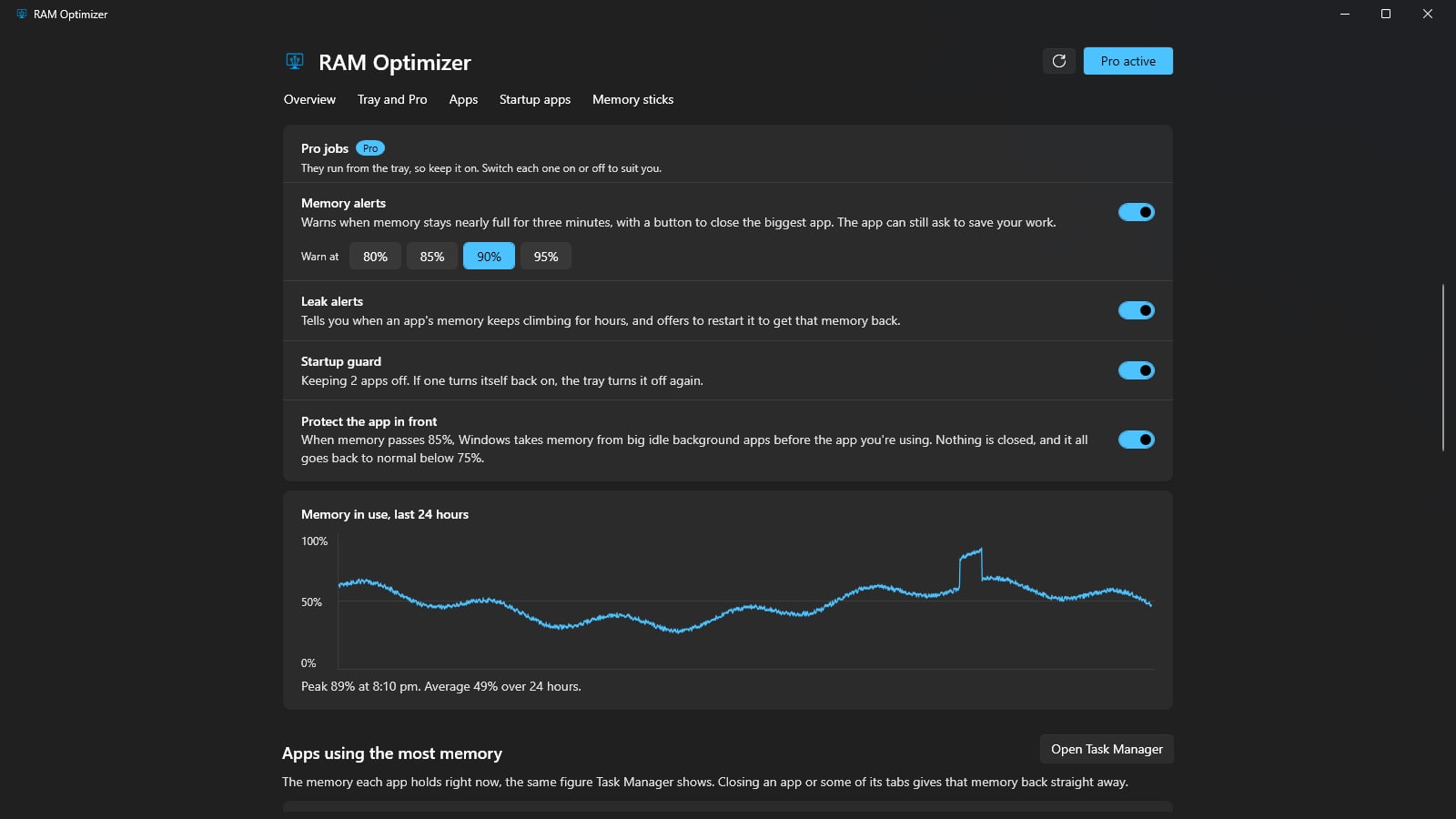Click the refresh icon button
This screenshot has width=1456, height=819.
click(x=1059, y=61)
